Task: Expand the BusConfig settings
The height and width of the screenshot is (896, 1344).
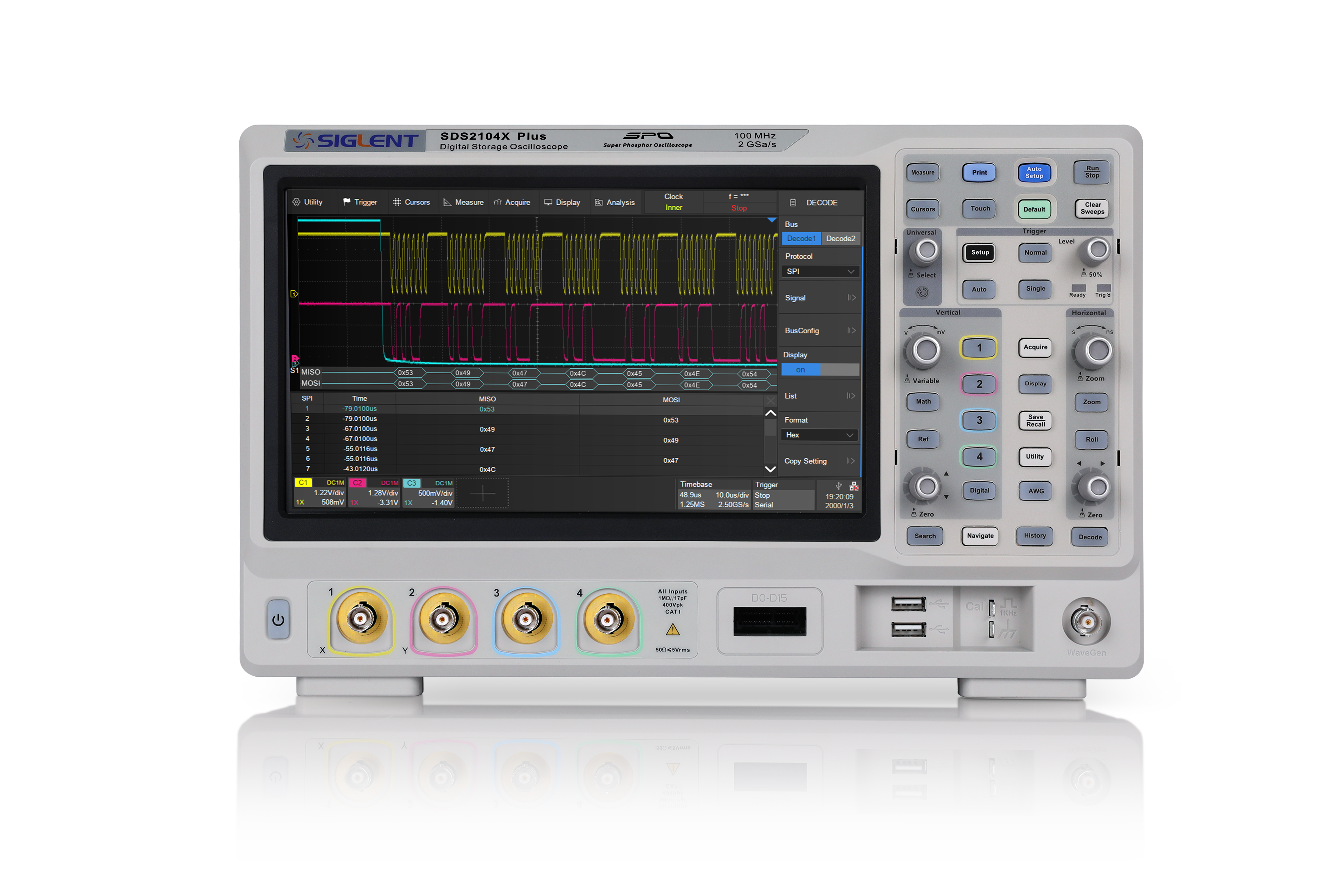Action: pos(819,330)
